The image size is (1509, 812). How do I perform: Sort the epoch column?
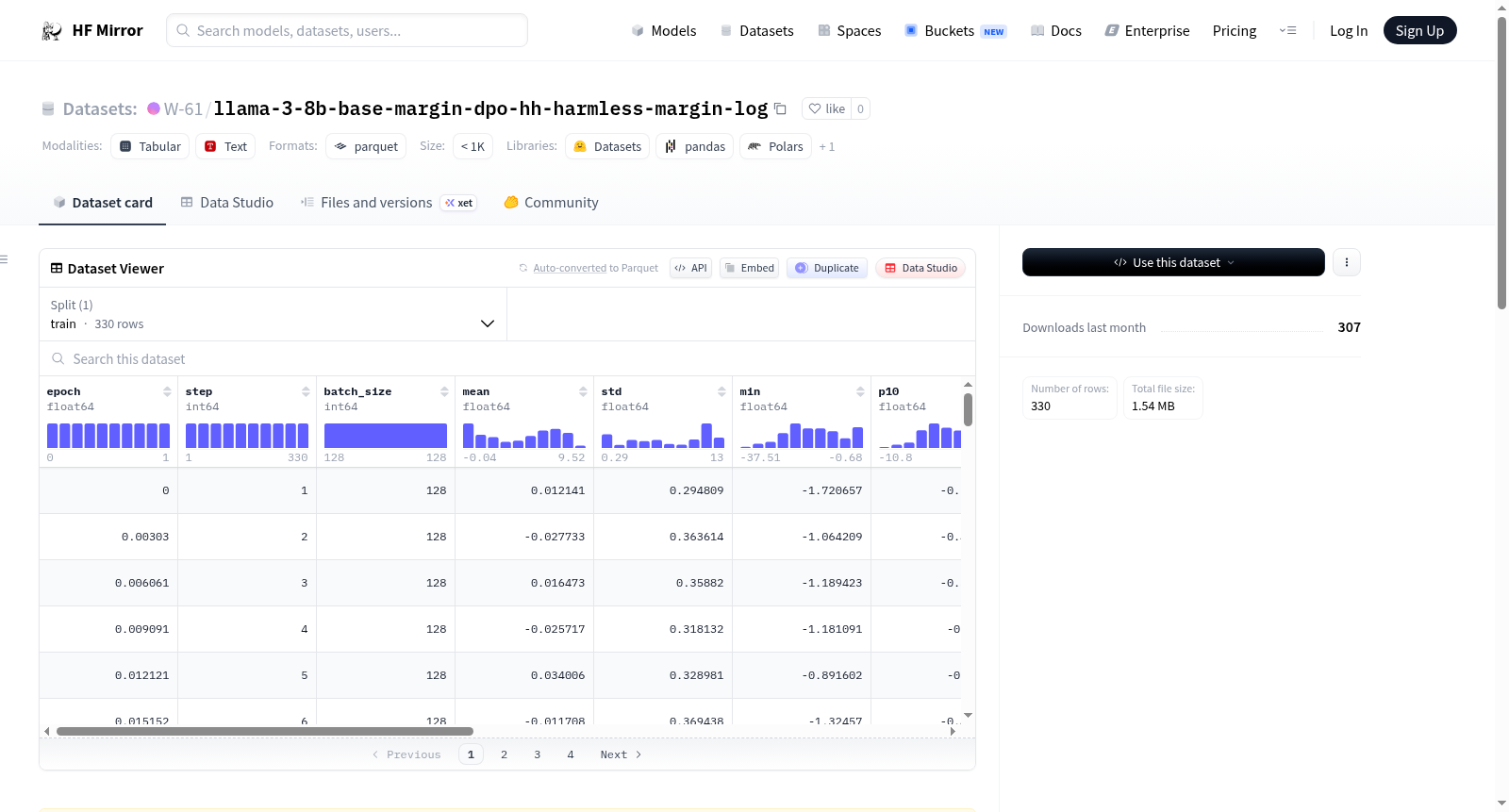click(x=167, y=391)
